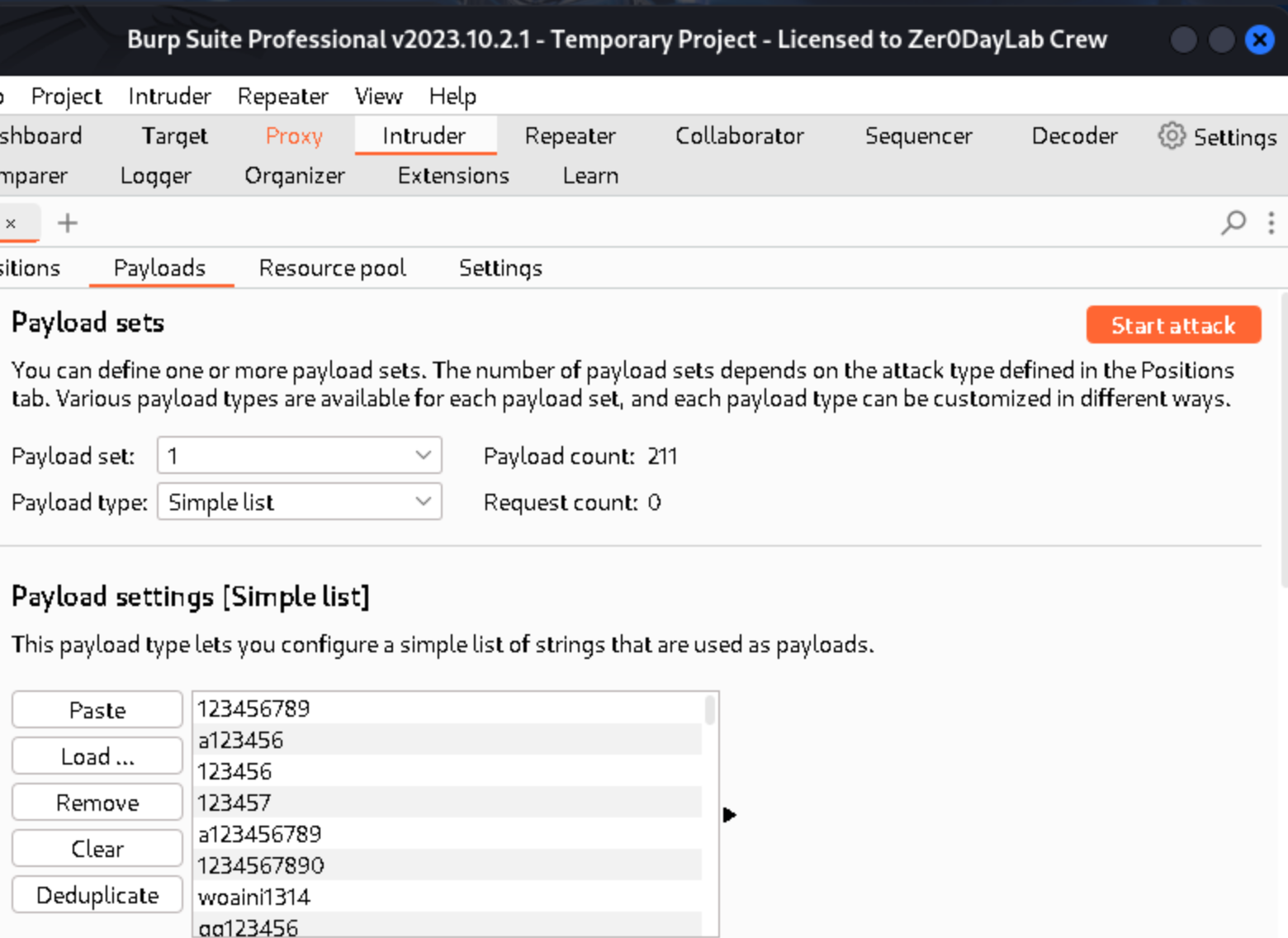Open the three-dot options menu

1271,222
